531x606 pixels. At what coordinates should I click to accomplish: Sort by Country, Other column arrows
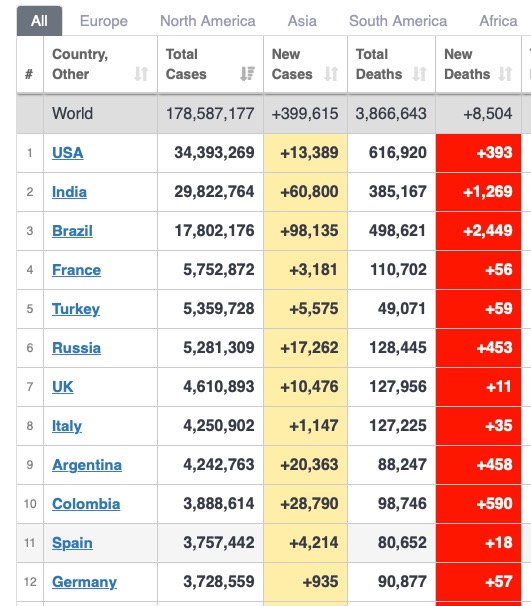point(141,74)
